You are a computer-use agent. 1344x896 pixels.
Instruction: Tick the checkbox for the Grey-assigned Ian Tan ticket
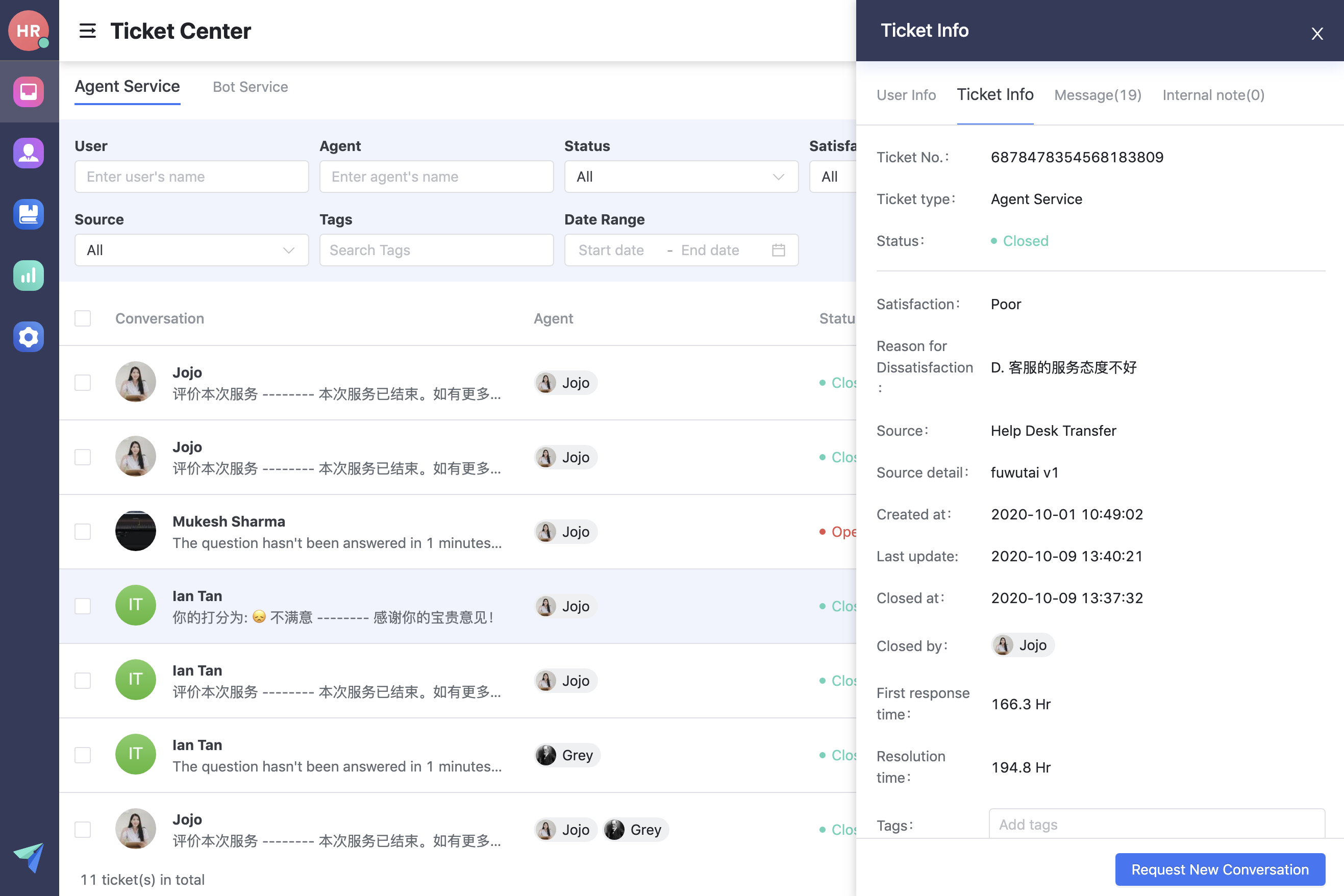[83, 755]
